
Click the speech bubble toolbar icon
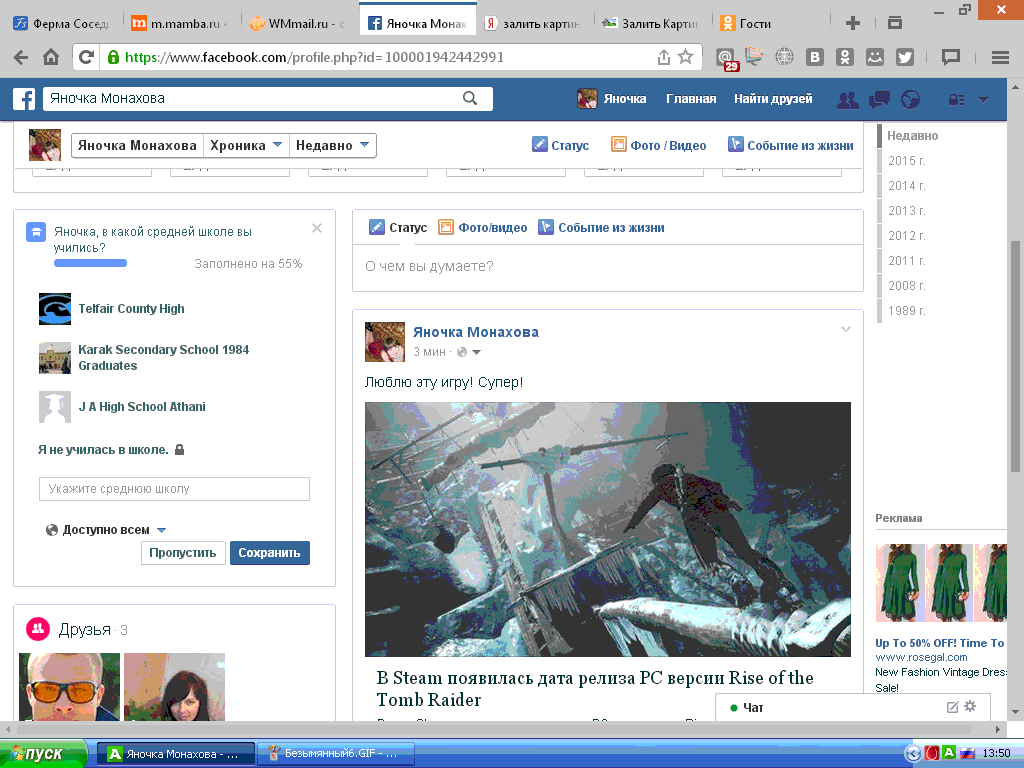point(951,57)
